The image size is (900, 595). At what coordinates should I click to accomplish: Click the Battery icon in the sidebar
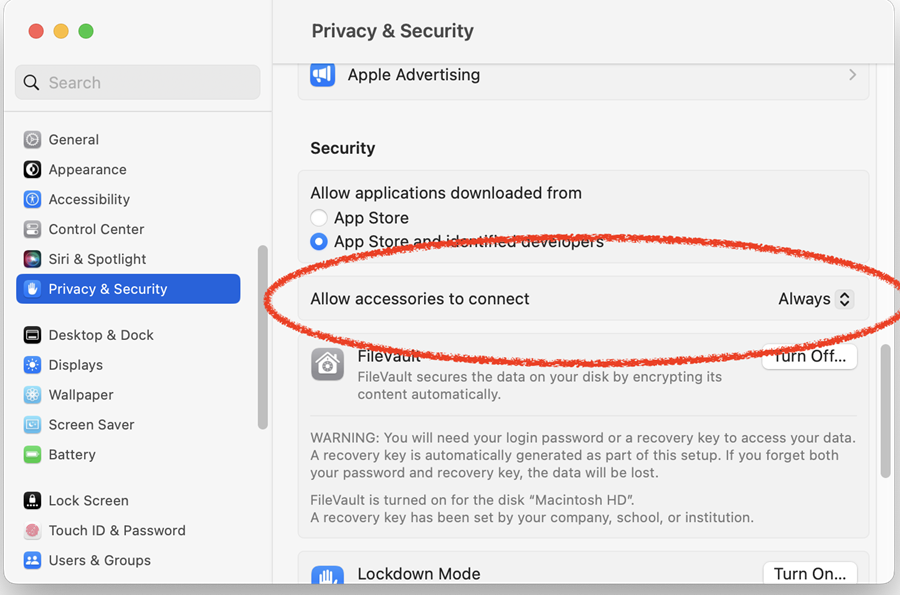pos(32,454)
